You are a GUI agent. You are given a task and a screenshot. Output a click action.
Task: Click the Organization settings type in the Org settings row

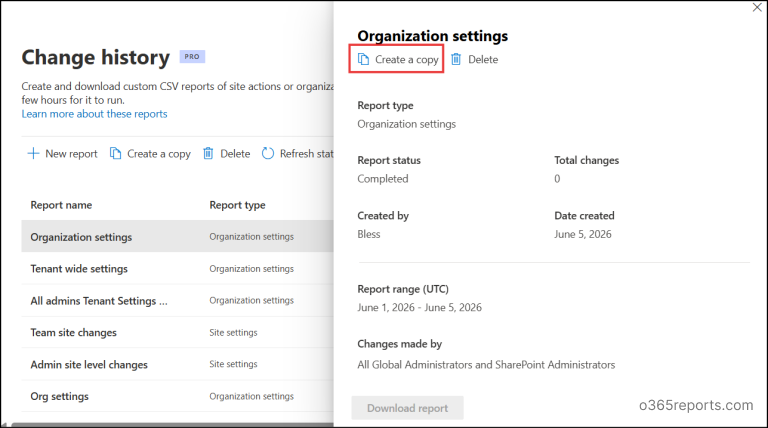click(x=252, y=396)
